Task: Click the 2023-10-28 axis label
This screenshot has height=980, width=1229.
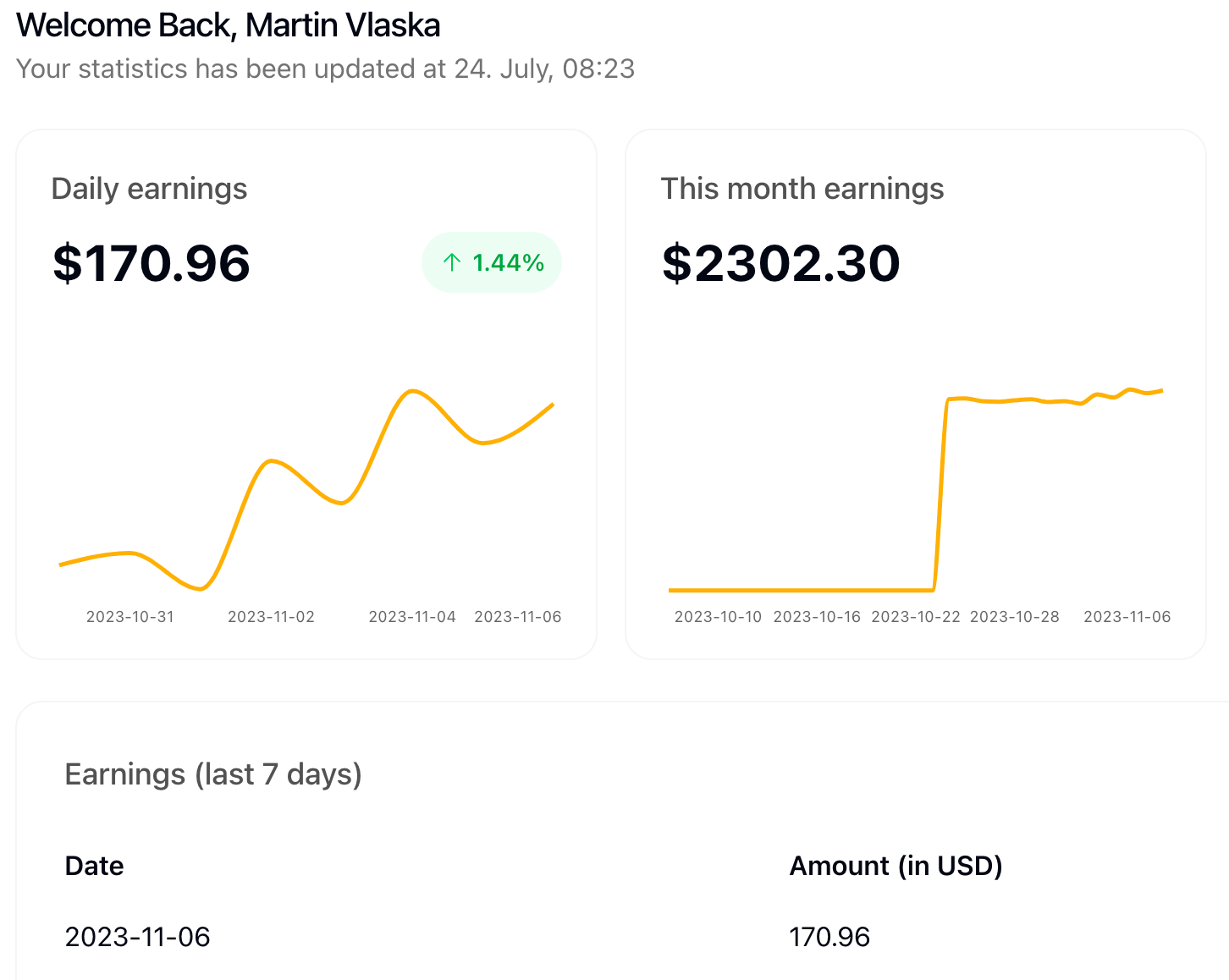Action: coord(1014,617)
